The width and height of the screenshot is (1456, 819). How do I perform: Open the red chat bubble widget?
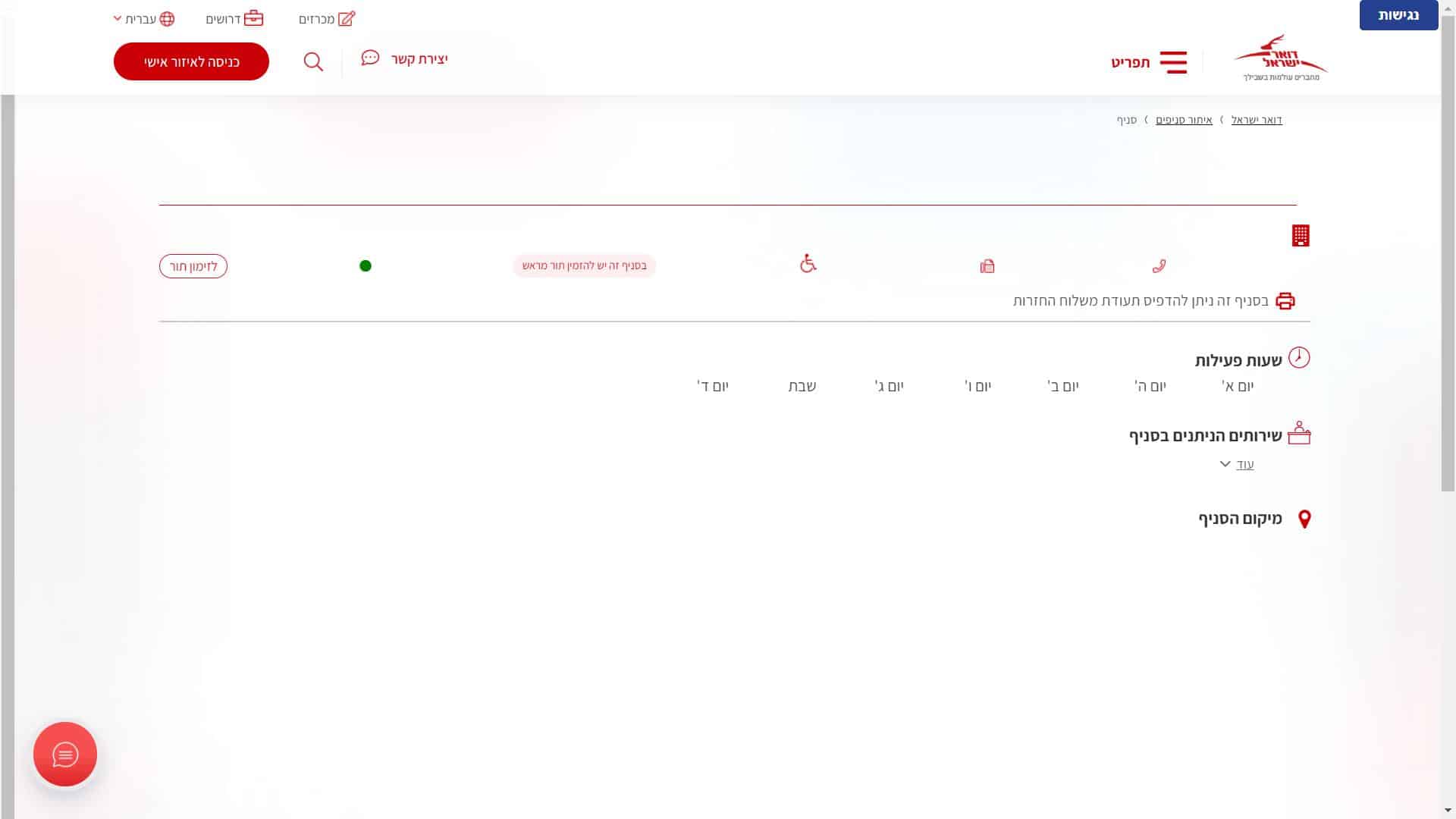tap(65, 755)
